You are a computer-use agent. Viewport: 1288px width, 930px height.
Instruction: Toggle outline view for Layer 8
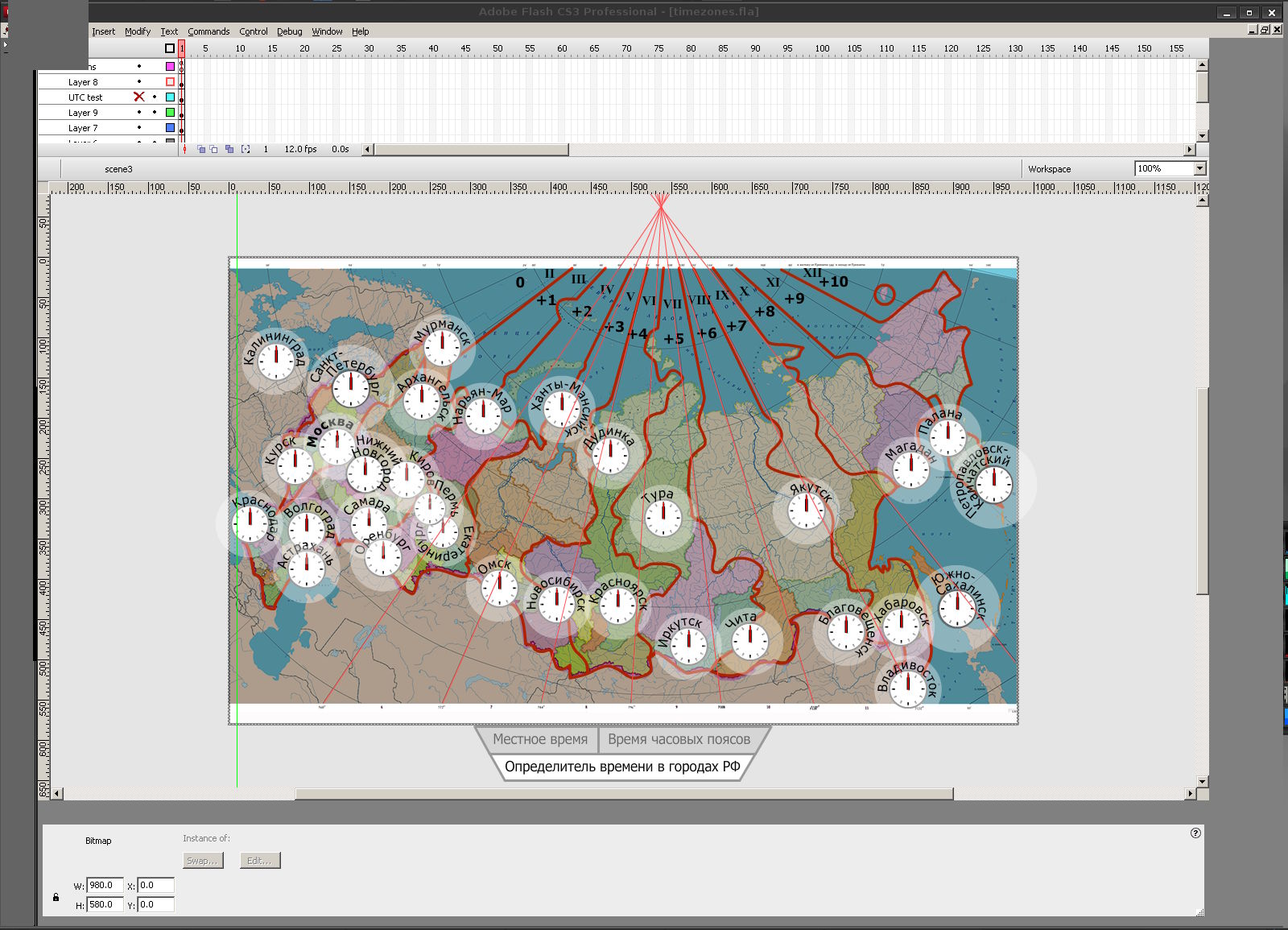(x=170, y=82)
